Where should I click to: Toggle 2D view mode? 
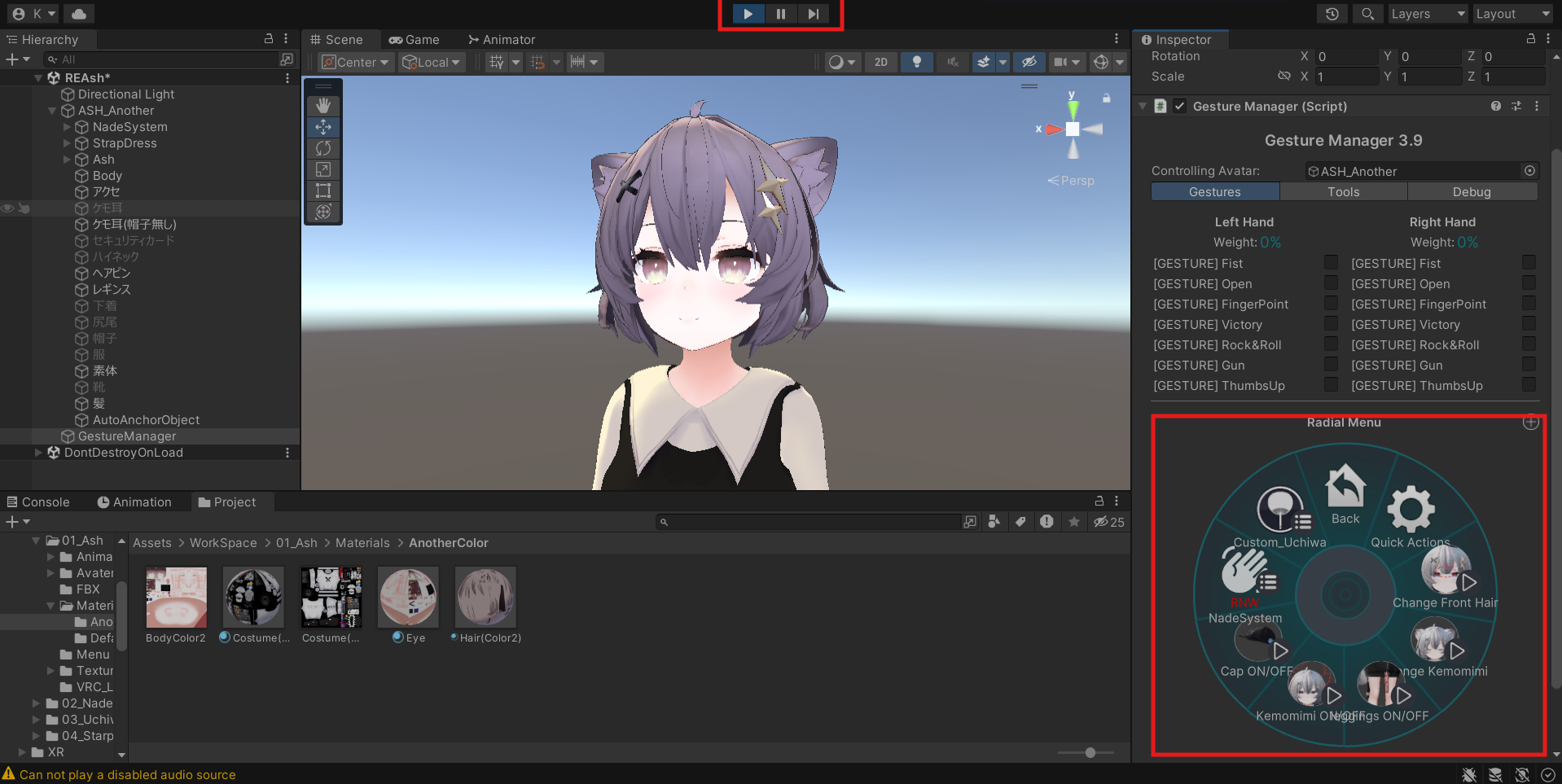coord(880,62)
